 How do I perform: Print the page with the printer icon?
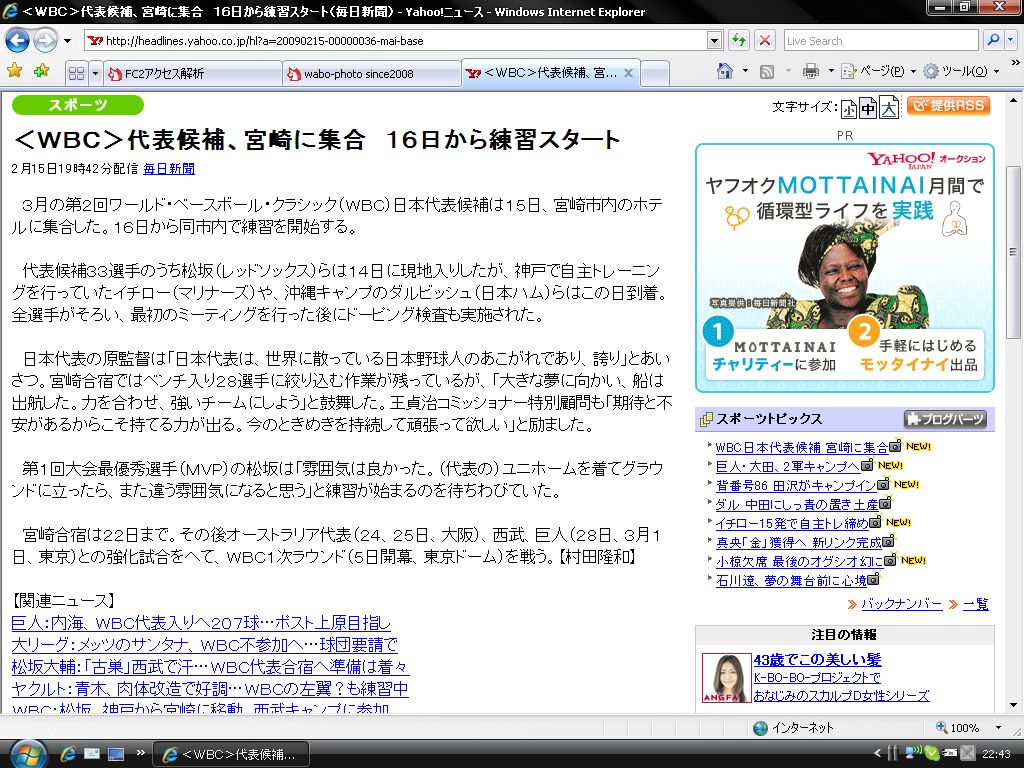click(x=810, y=71)
